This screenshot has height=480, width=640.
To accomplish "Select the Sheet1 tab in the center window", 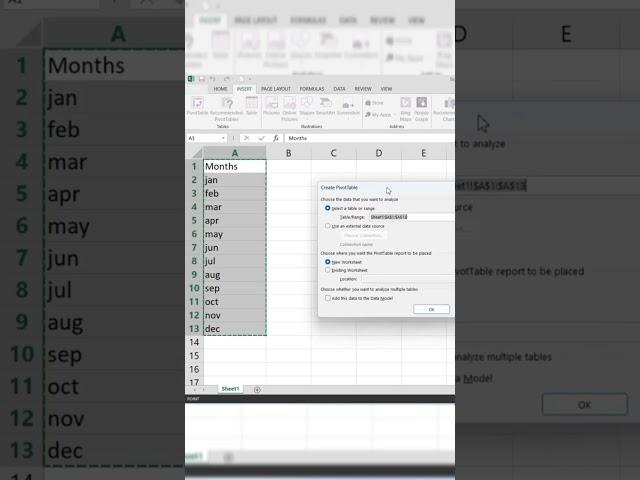I will (x=230, y=389).
